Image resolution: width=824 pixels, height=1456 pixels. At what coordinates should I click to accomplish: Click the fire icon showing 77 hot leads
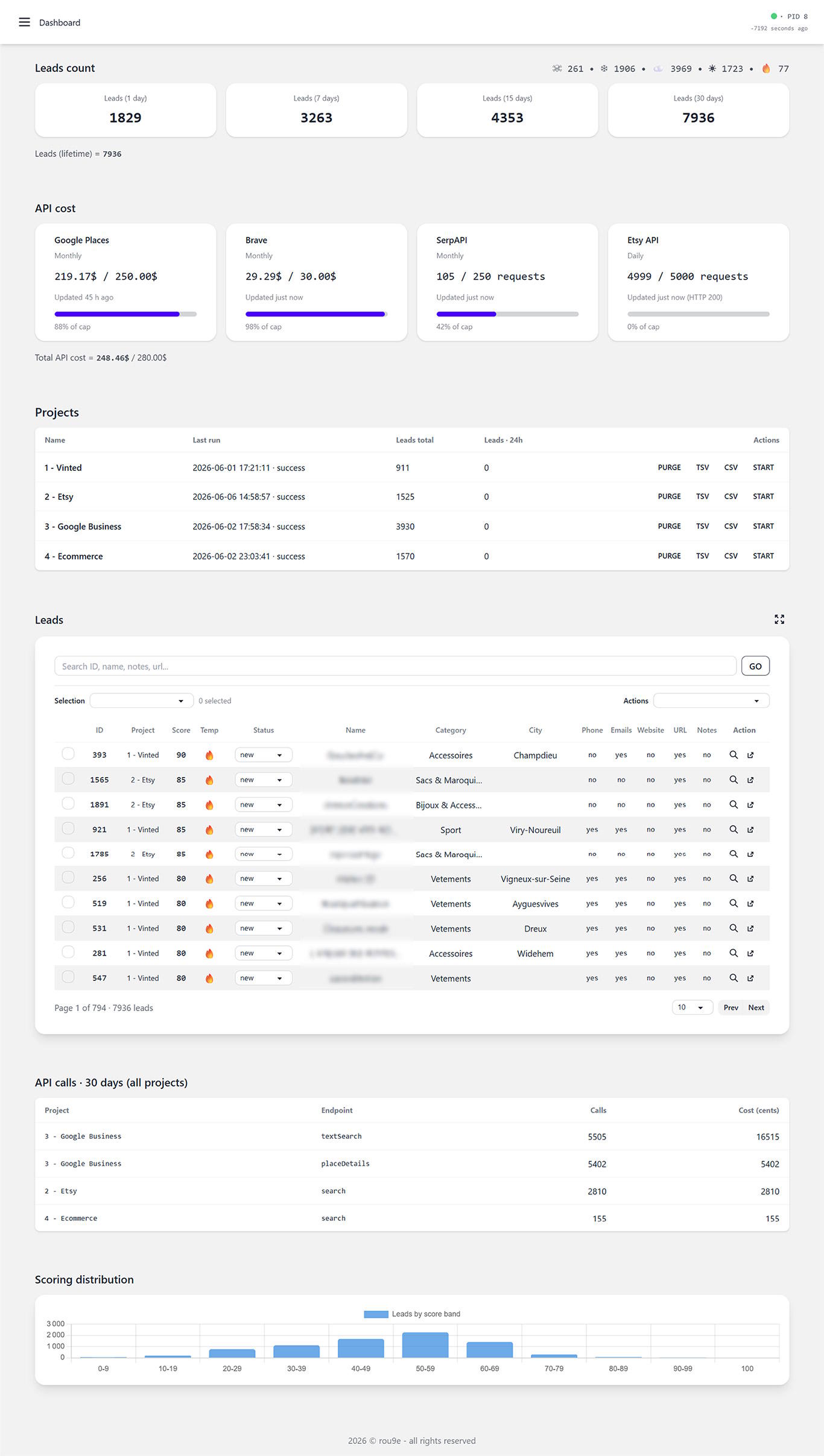[766, 68]
